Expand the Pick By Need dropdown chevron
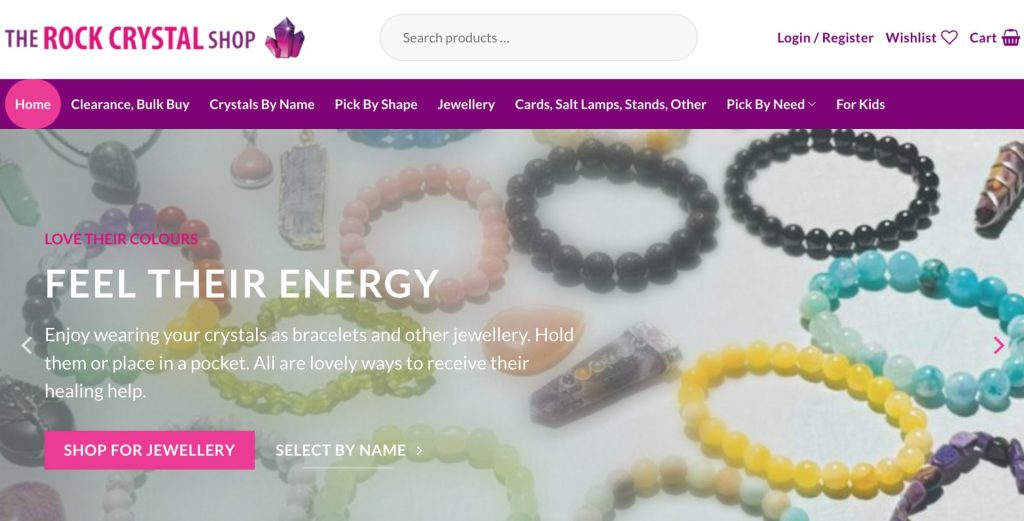The width and height of the screenshot is (1024, 521). (x=812, y=104)
